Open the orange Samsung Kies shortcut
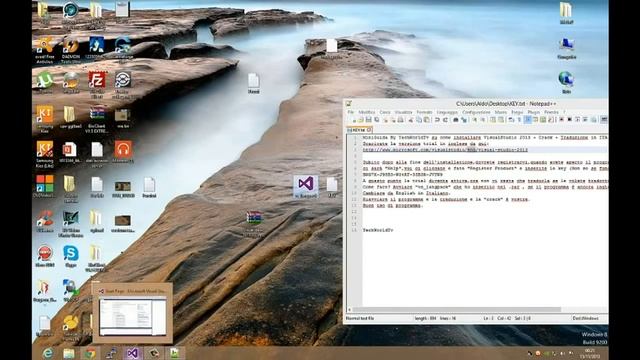Screen dimensions: 640x360 tap(45, 118)
